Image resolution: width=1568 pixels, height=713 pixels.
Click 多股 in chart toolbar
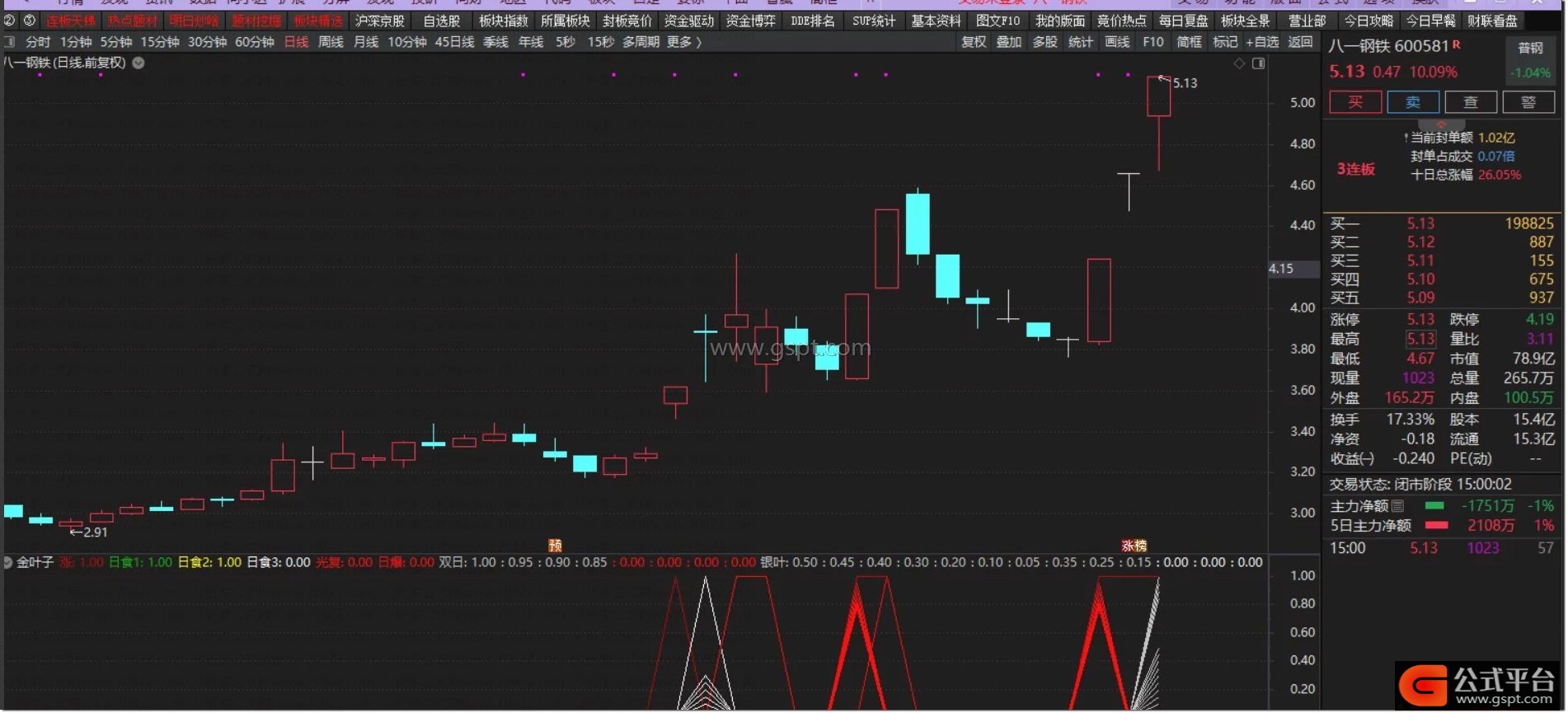pos(1045,42)
